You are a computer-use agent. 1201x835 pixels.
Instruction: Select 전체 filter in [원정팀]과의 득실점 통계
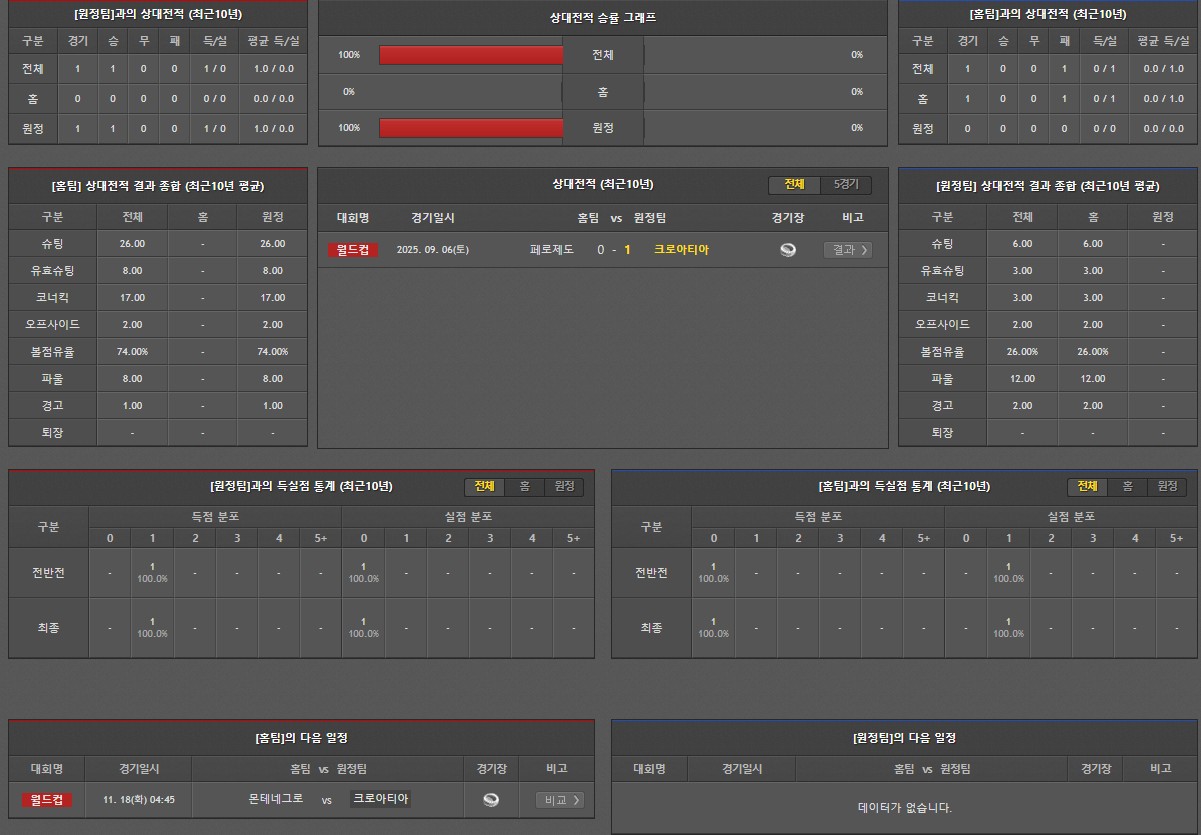484,486
